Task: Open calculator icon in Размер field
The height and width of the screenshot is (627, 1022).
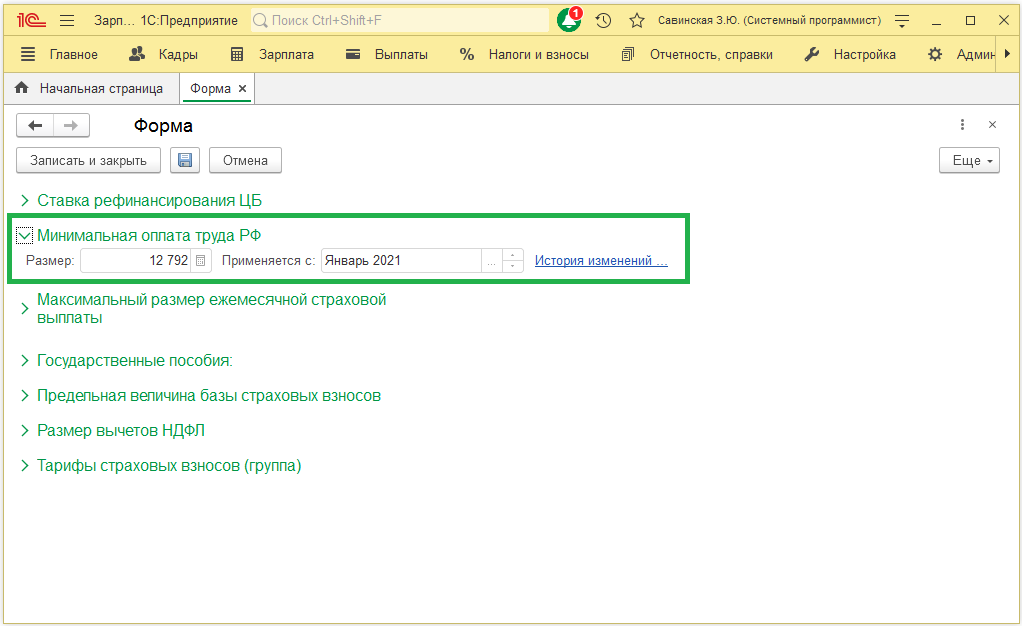Action: [201, 260]
